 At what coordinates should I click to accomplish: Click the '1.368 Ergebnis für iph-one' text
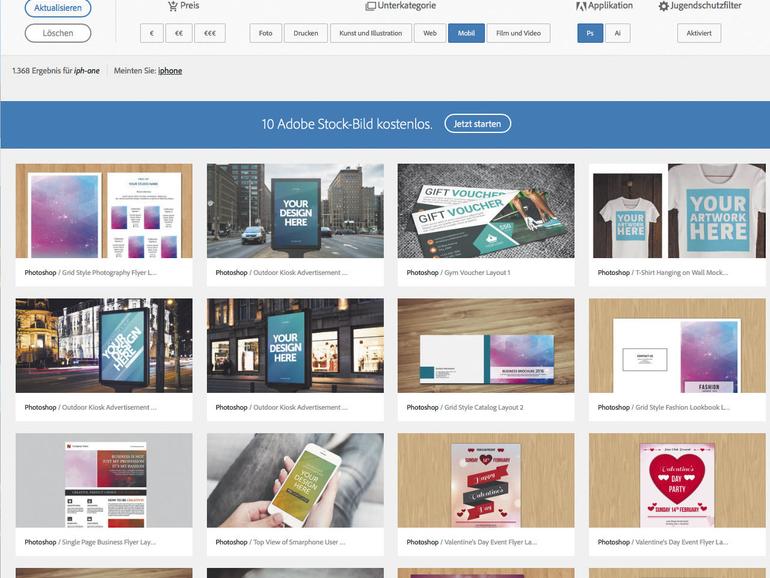pos(56,71)
